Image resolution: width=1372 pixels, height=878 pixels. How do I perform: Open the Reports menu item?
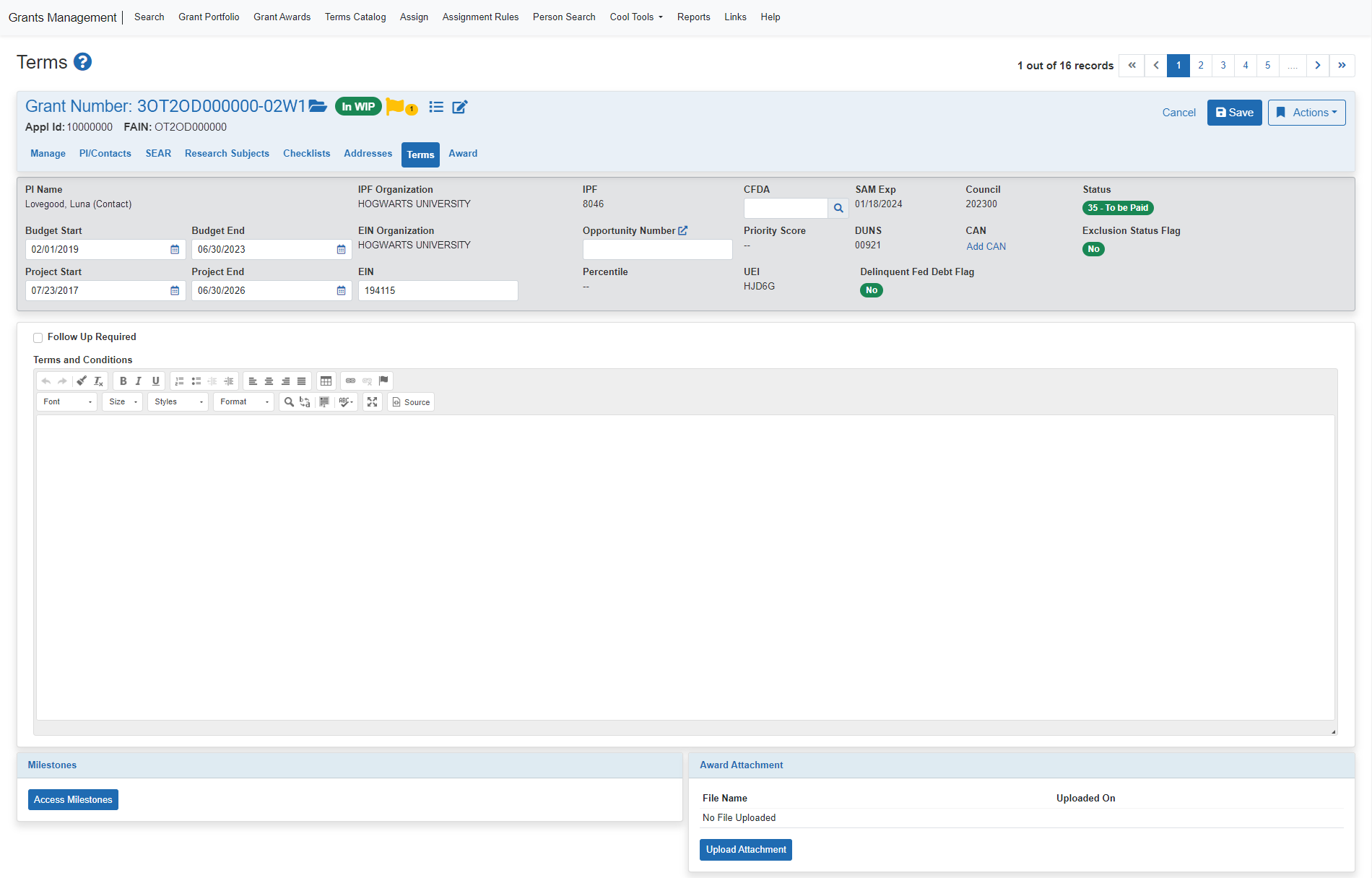click(694, 17)
